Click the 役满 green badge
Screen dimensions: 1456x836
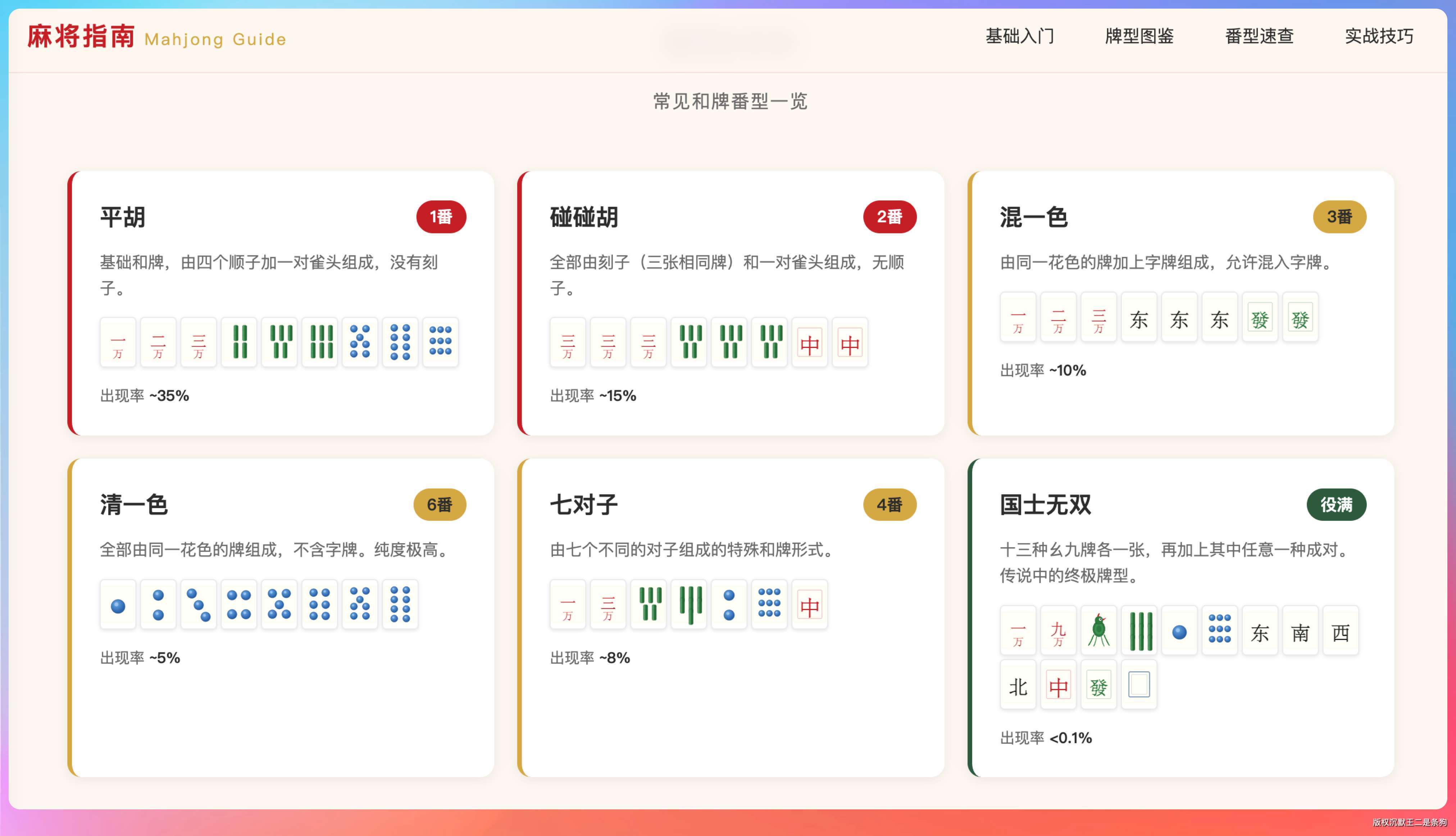1336,504
